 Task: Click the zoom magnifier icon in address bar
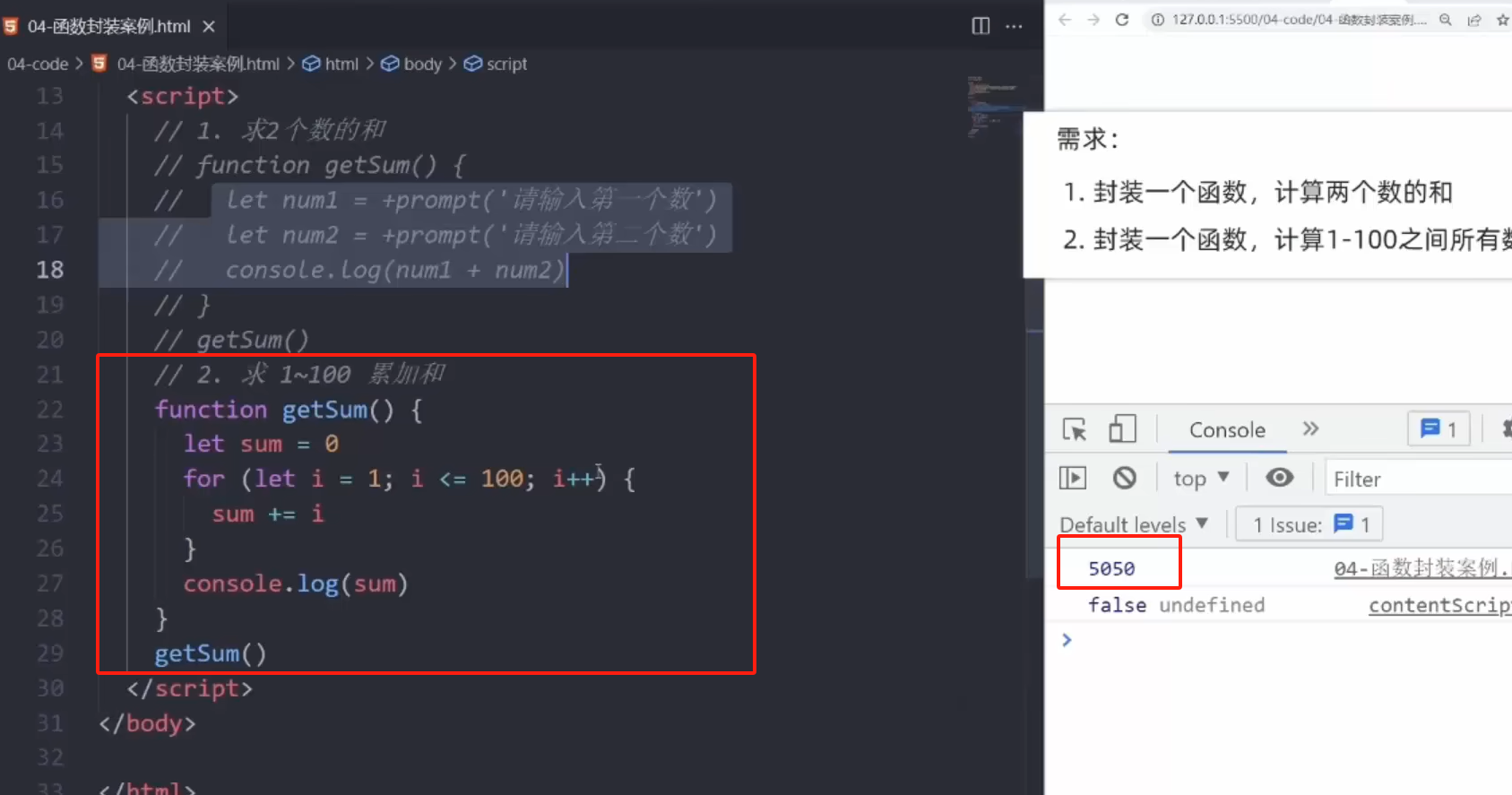coord(1446,20)
